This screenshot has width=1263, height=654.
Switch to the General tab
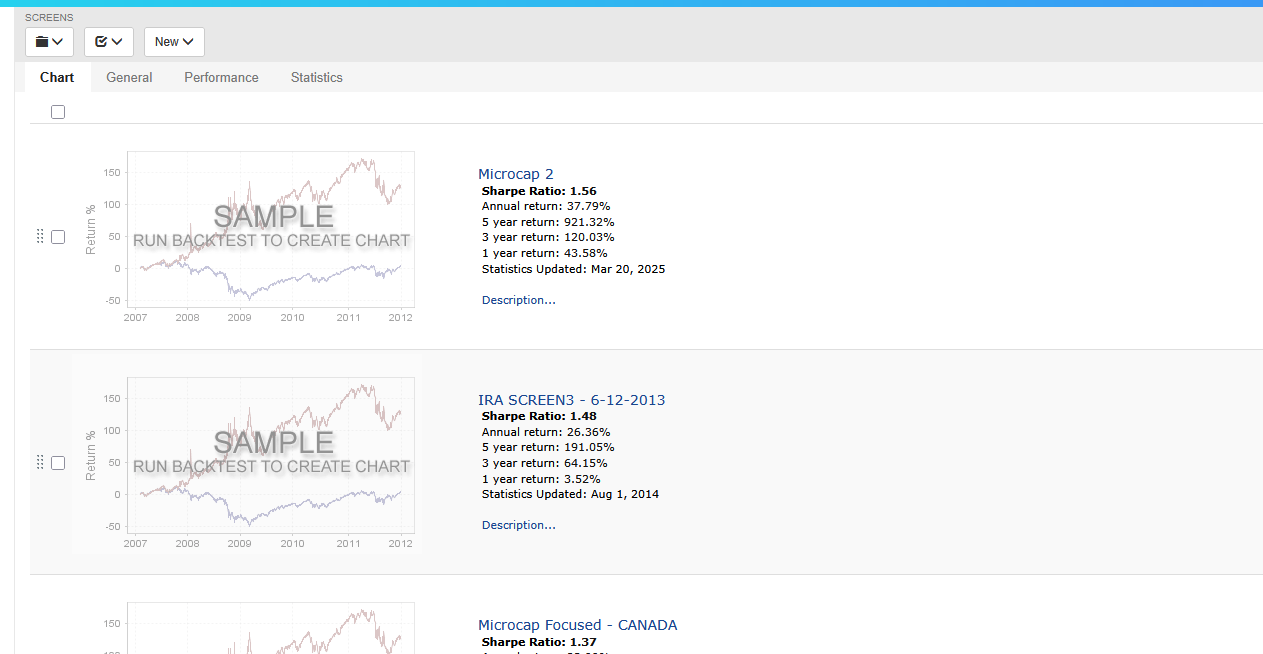(x=129, y=77)
